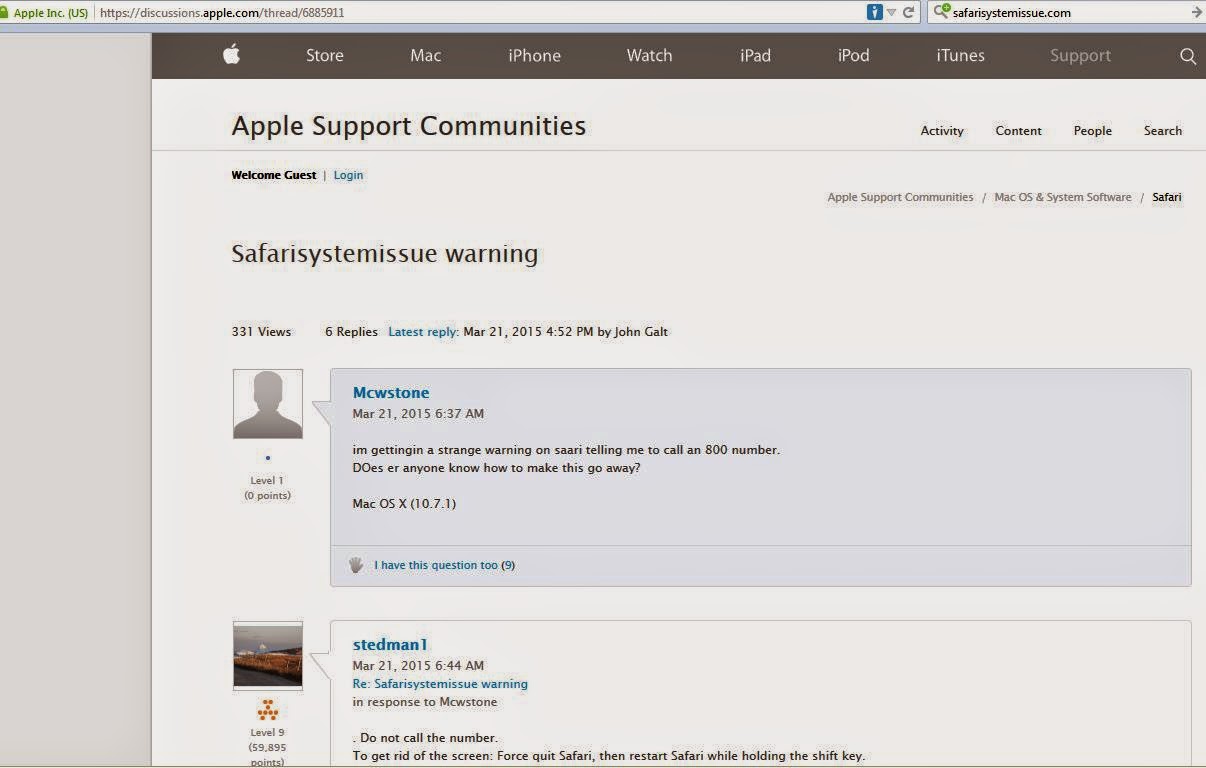Open the iPad menu item
The image size is (1206, 768).
point(755,56)
